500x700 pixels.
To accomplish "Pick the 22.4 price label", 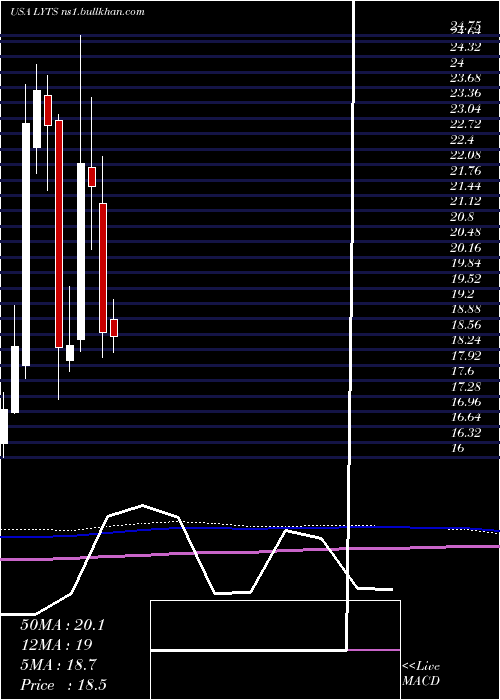I will click(462, 140).
